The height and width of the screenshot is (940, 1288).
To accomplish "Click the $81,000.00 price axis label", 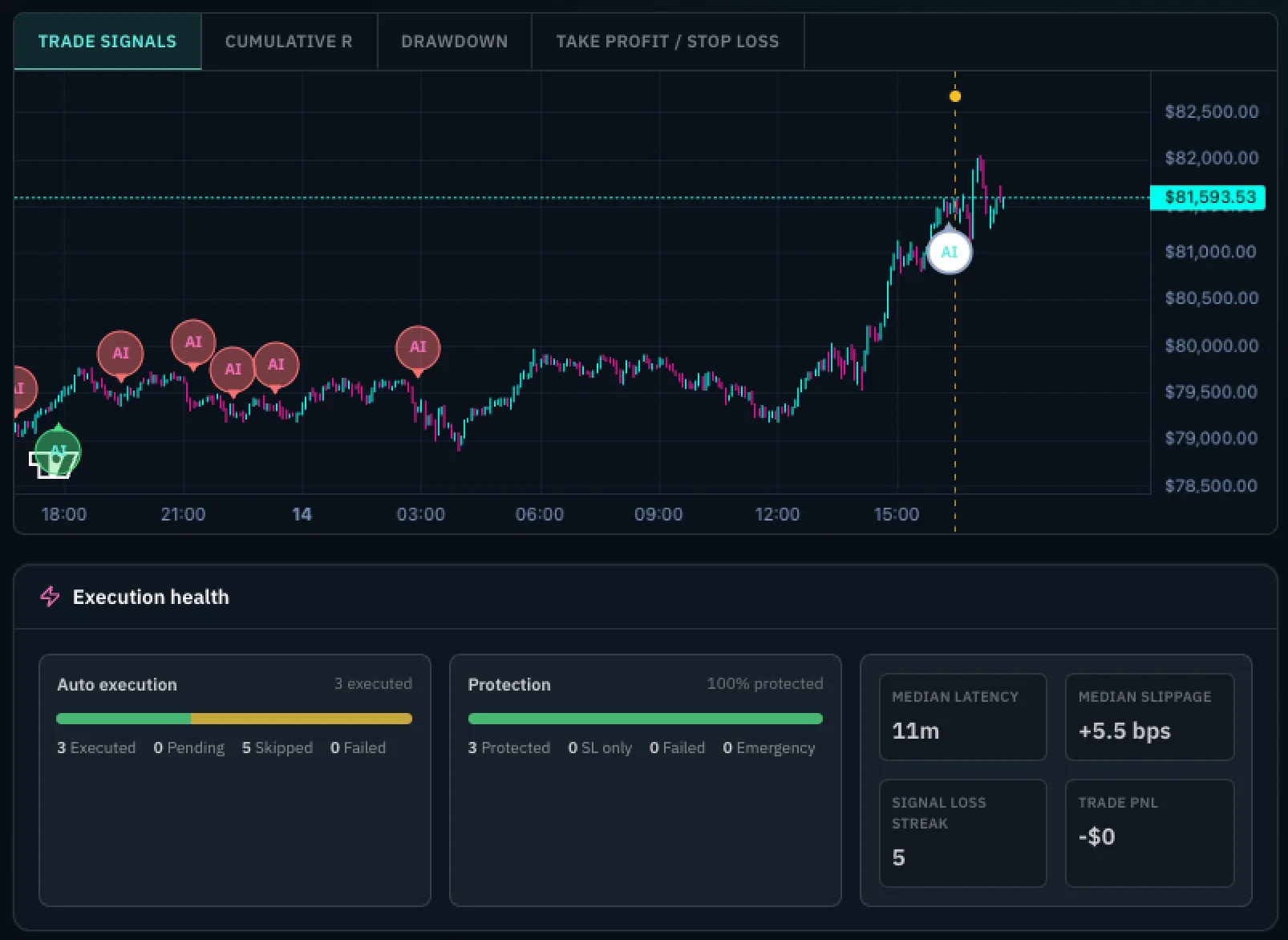I will 1211,252.
